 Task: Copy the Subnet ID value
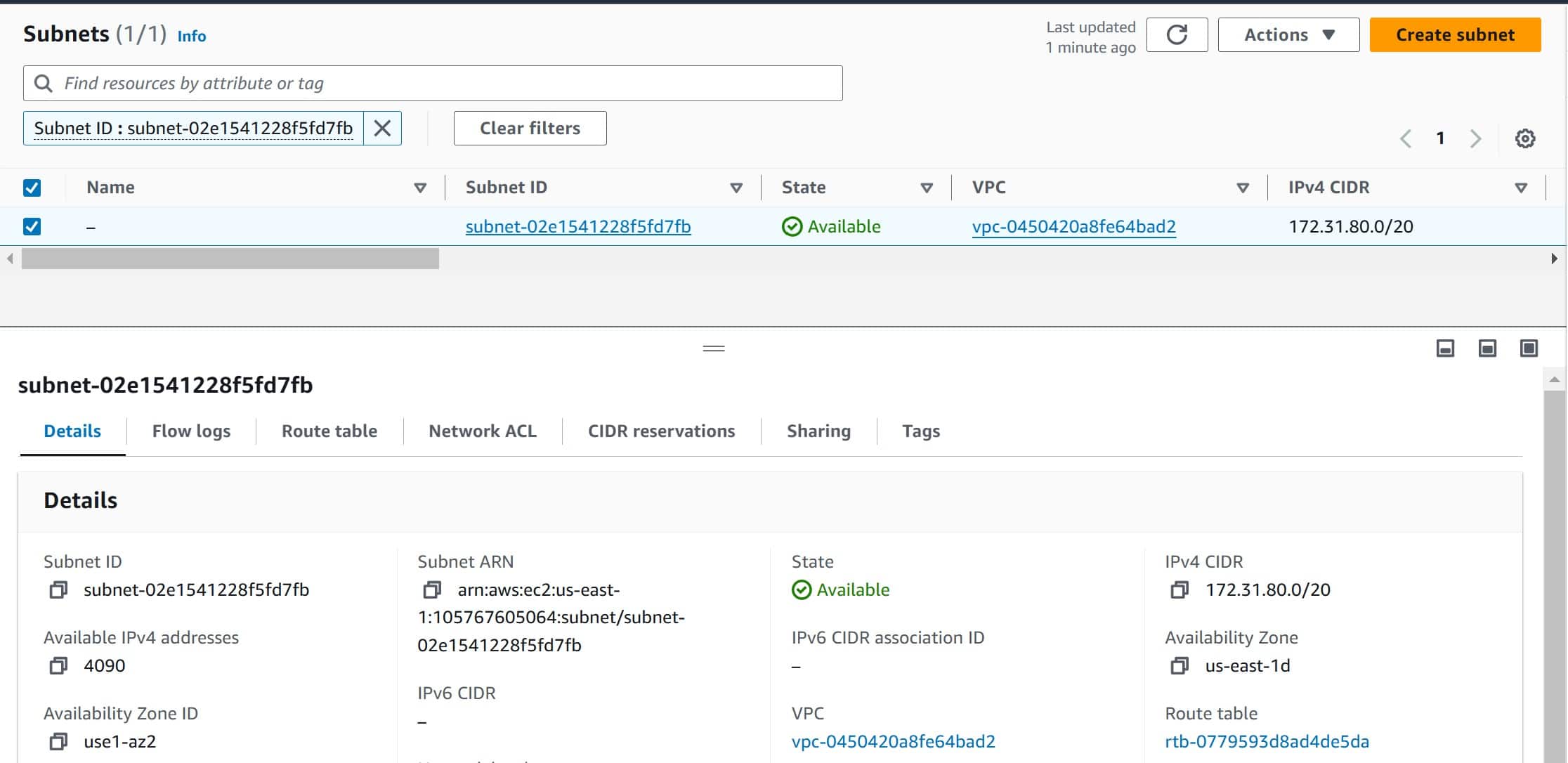pyautogui.click(x=58, y=590)
